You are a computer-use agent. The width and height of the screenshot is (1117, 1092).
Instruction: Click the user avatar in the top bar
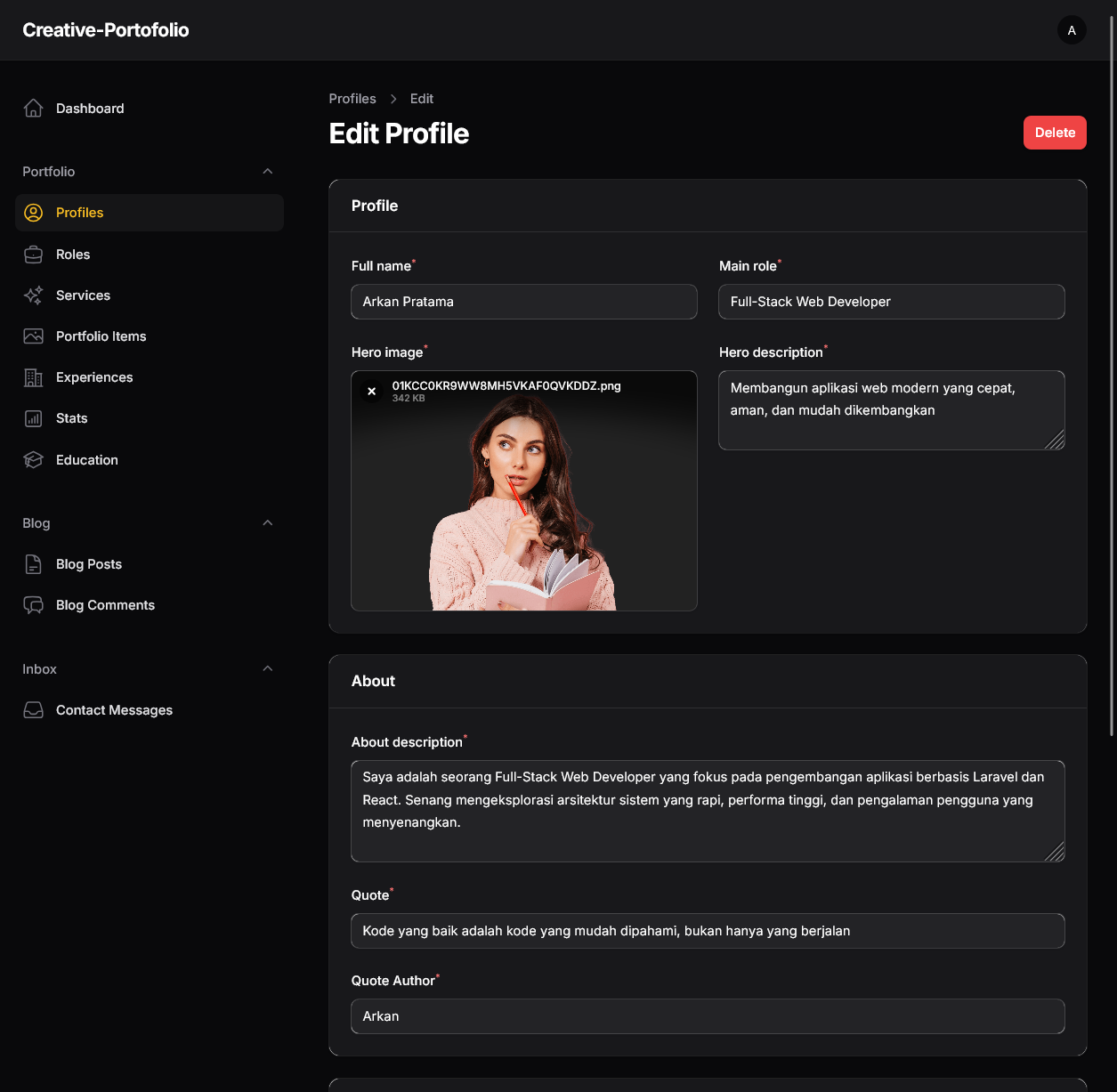(1072, 29)
